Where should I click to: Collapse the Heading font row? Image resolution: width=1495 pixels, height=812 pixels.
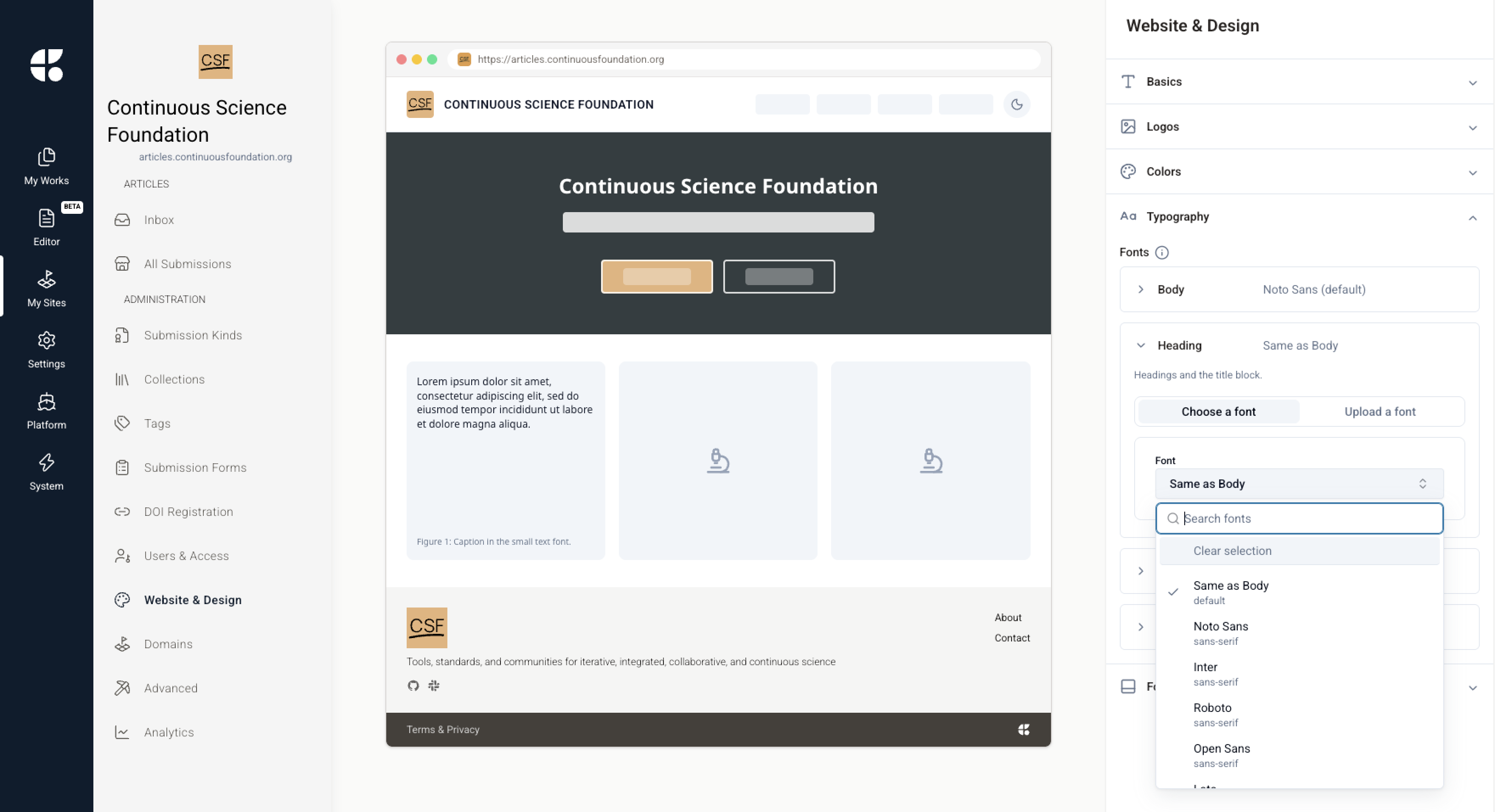(1299, 346)
